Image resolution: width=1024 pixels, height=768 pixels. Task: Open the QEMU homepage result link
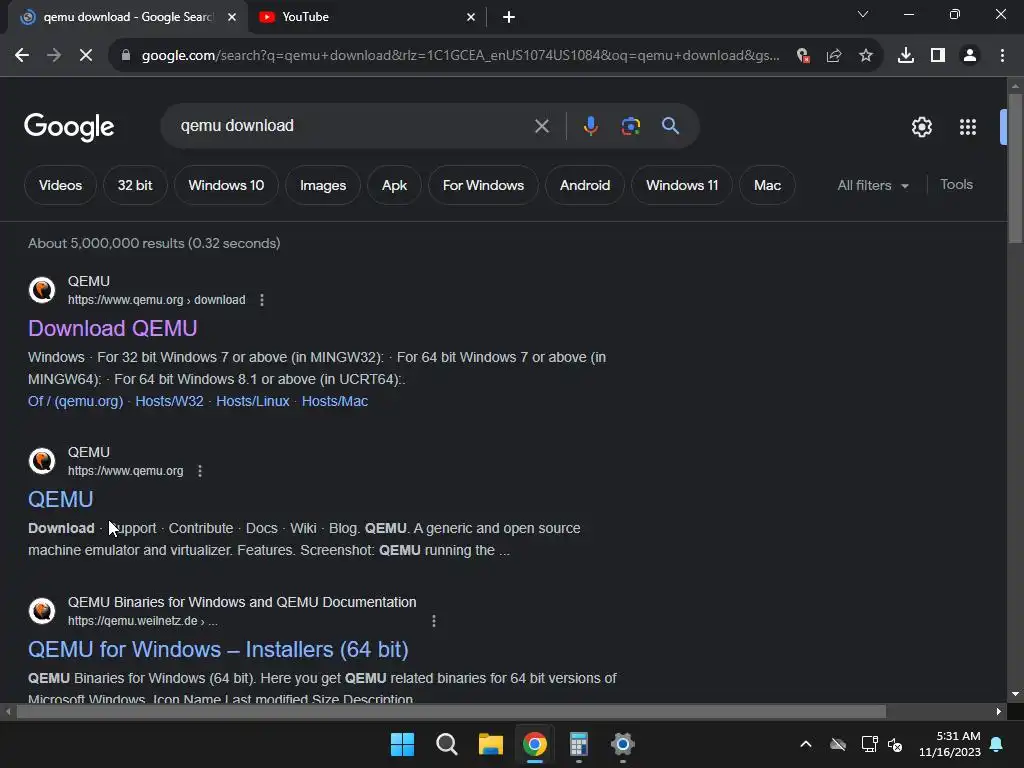point(61,500)
